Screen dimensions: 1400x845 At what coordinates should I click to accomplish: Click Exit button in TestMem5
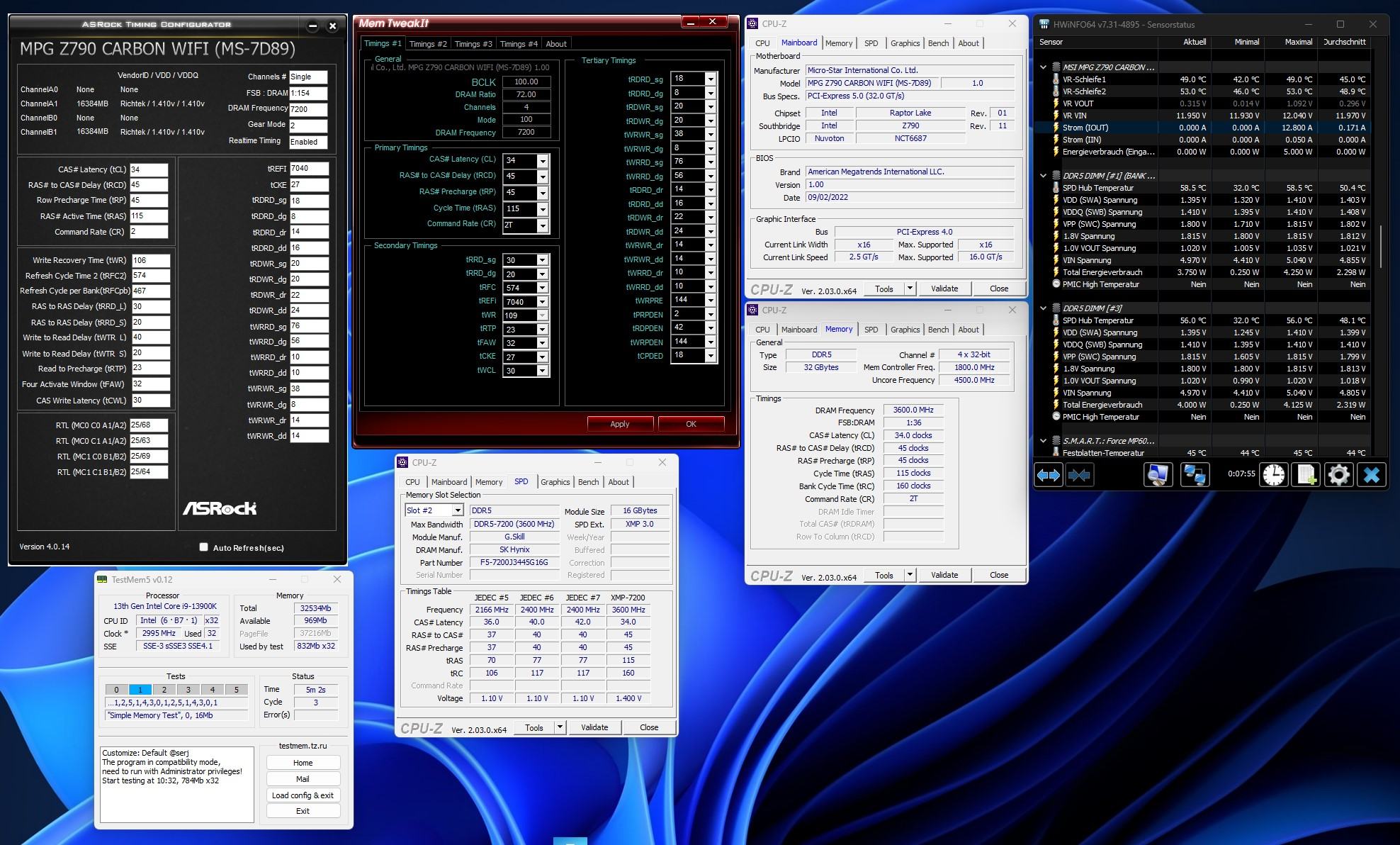tap(303, 811)
